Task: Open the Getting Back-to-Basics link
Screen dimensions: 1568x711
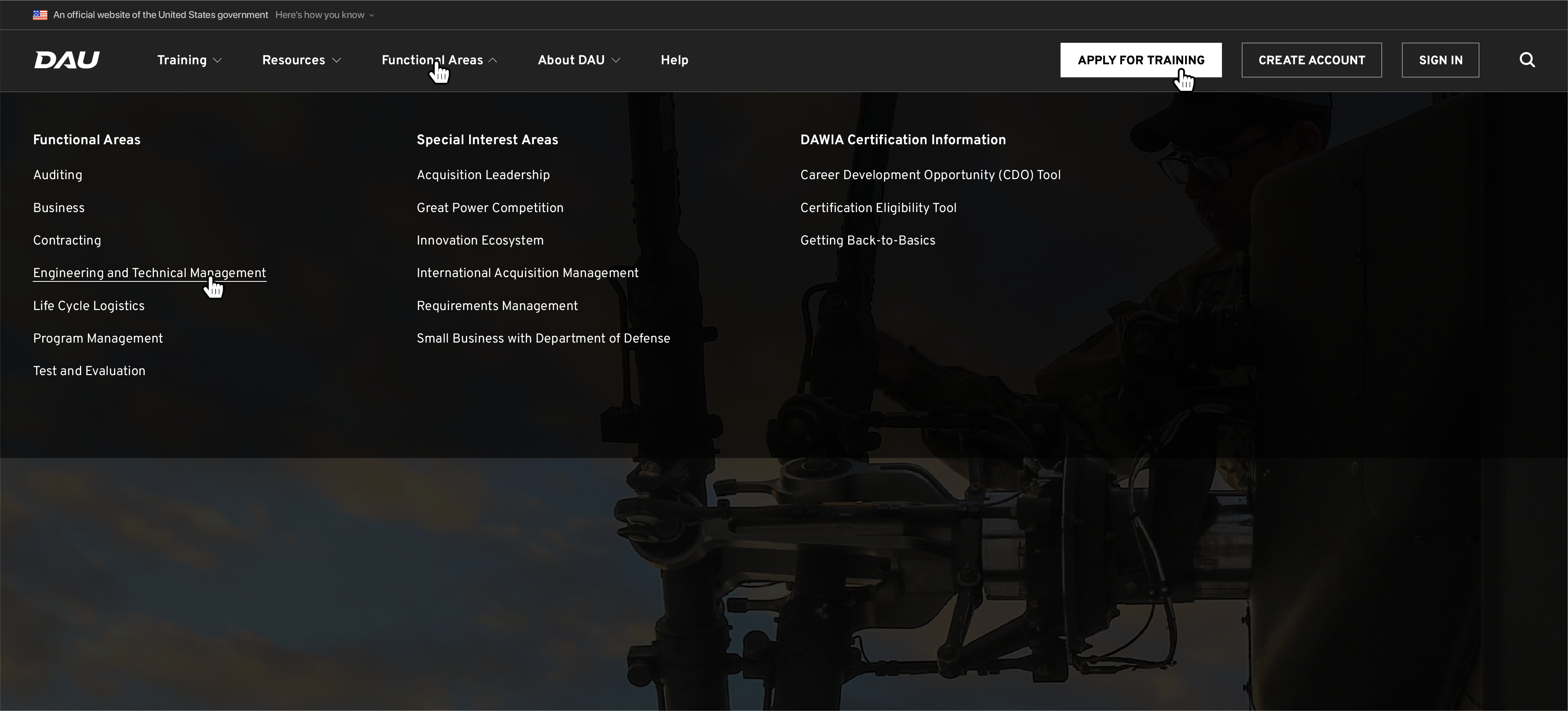Action: (868, 240)
